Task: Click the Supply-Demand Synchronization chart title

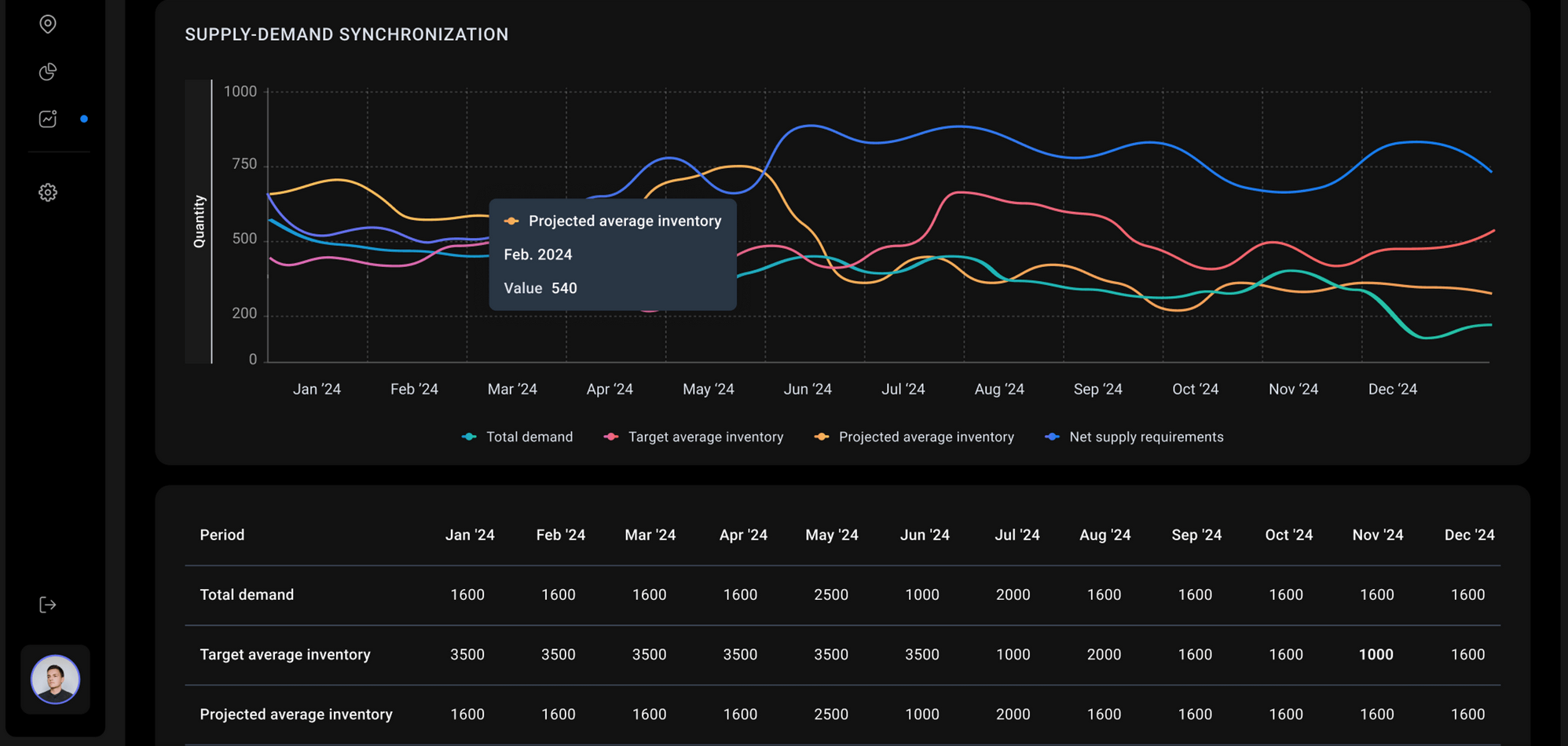Action: [x=346, y=35]
